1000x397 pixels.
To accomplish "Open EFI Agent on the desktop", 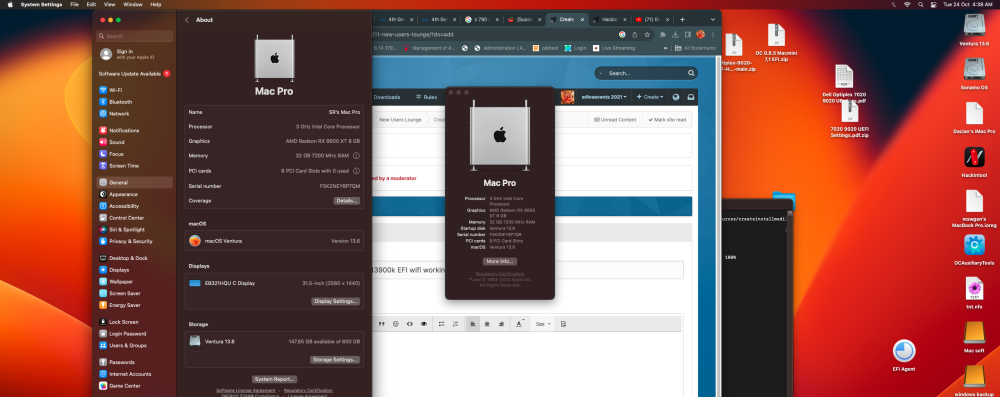I will (904, 356).
